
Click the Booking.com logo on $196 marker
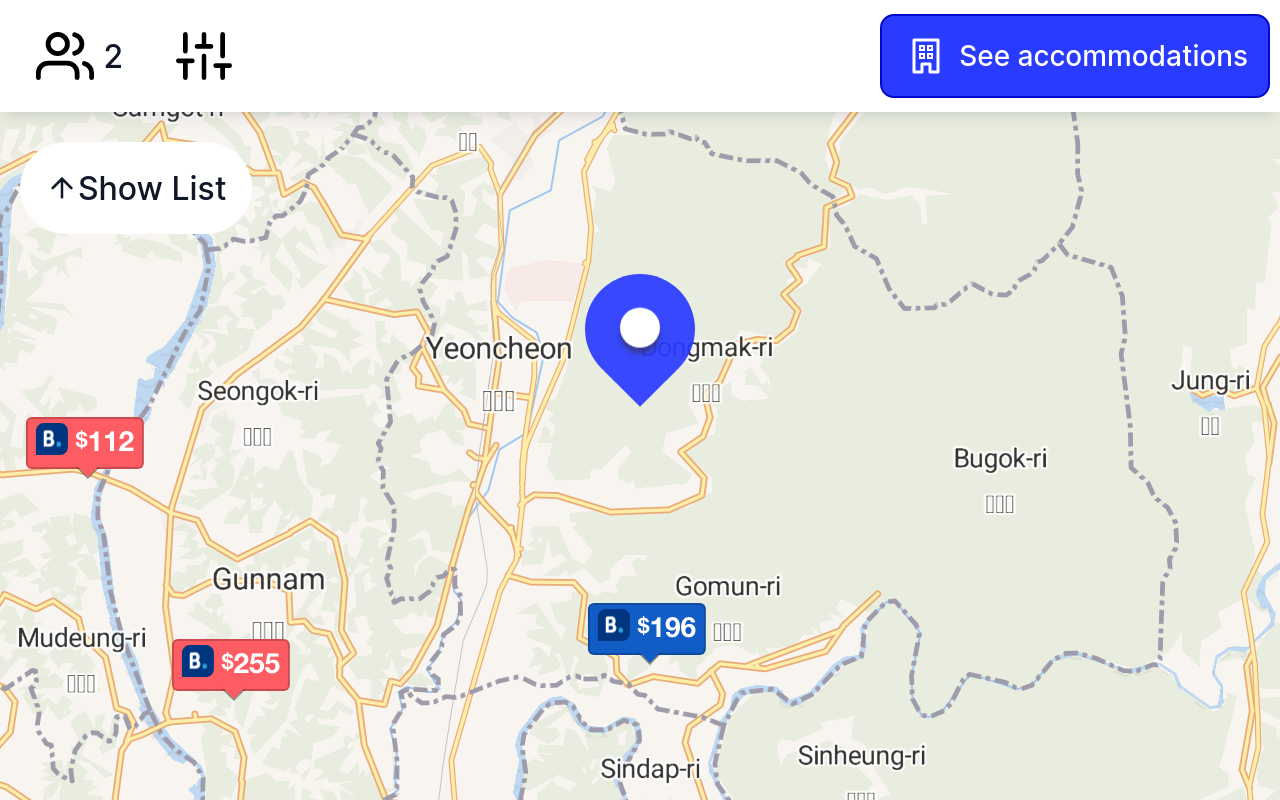pyautogui.click(x=614, y=626)
